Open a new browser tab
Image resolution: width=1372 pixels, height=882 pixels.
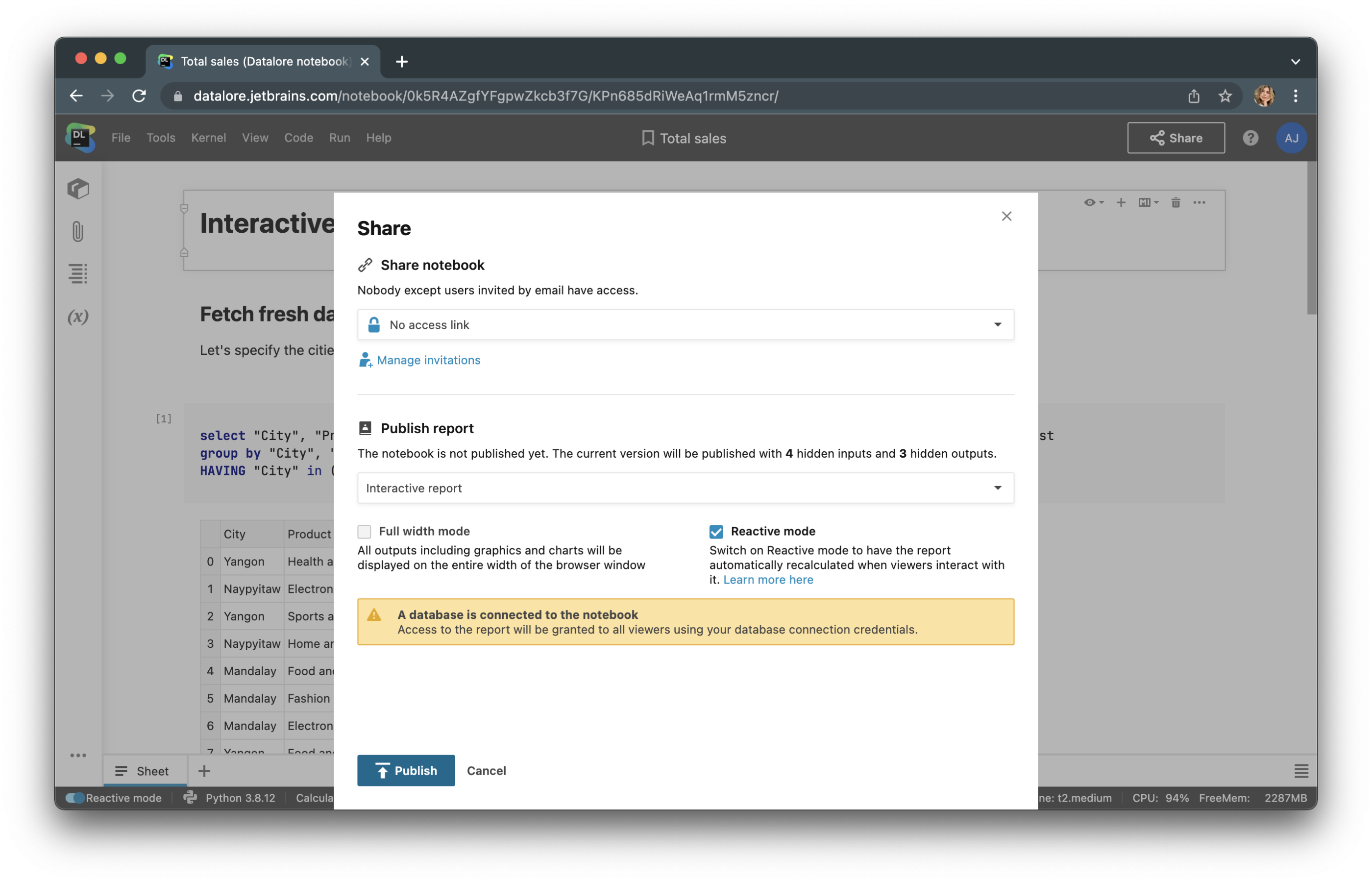(x=402, y=61)
